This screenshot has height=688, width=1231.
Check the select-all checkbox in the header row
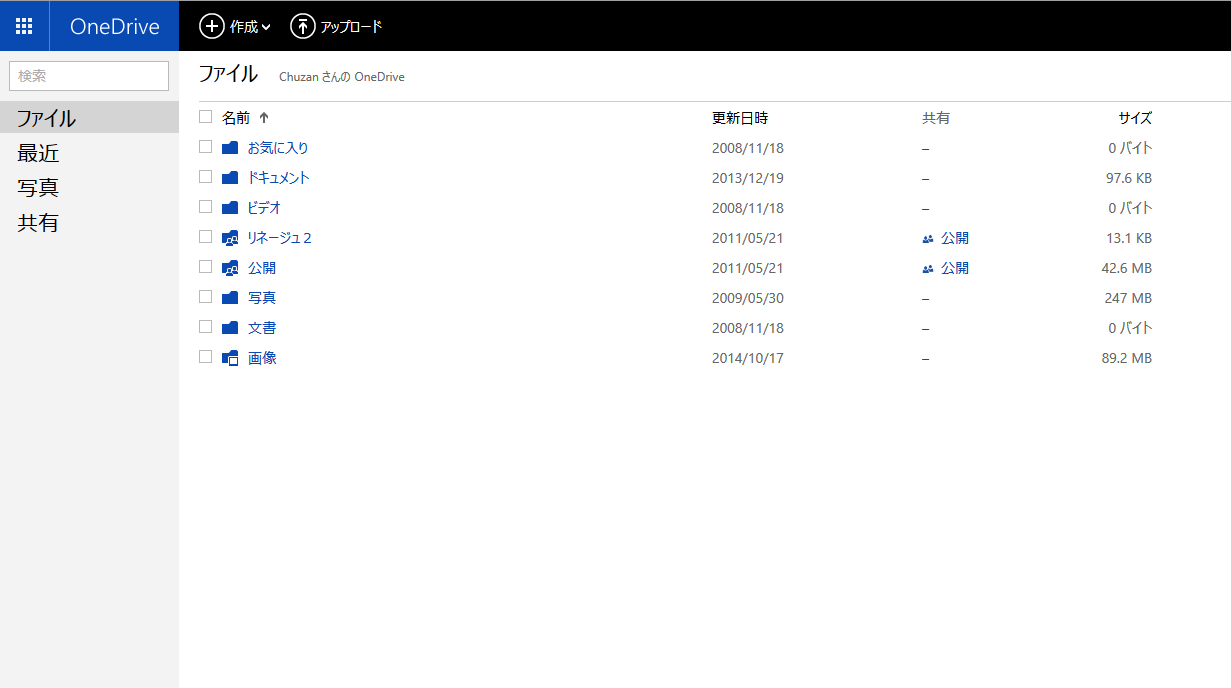tap(205, 117)
